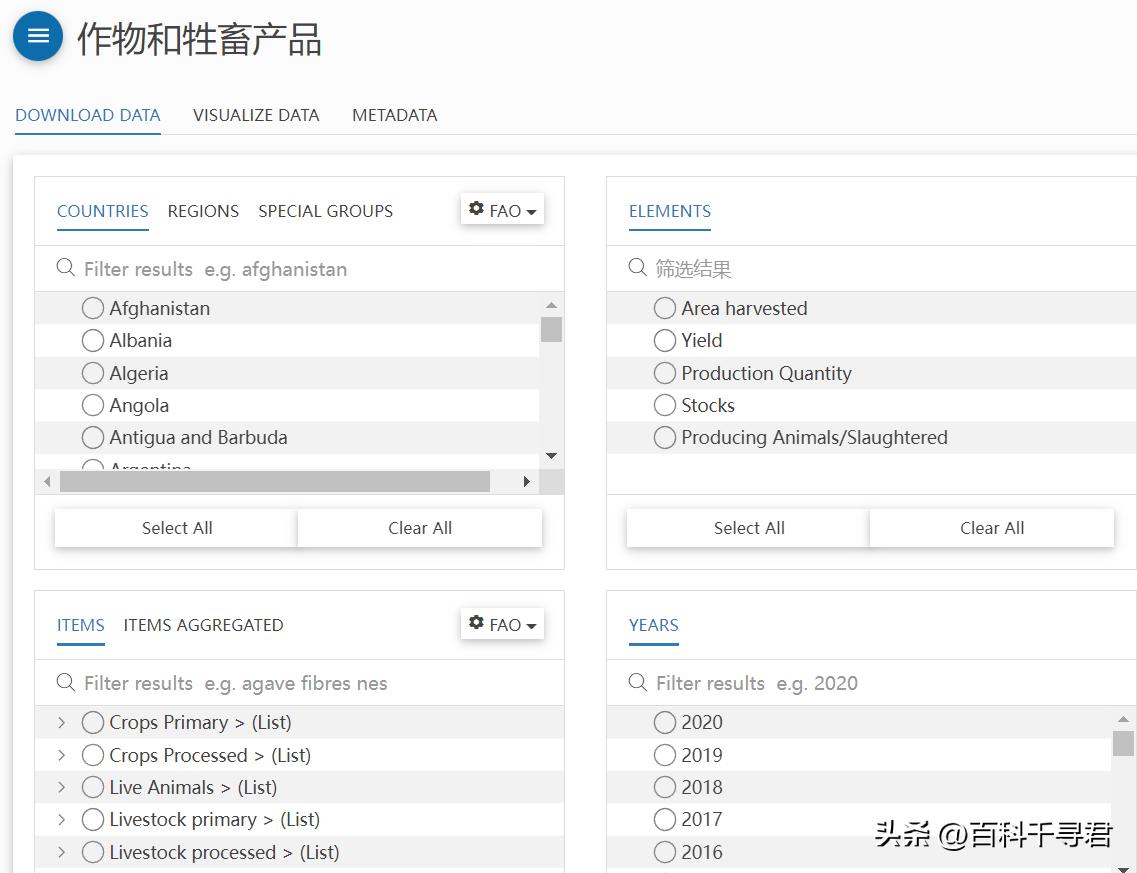Screen dimensions: 1137x873
Task: Open the FAO dropdown in Items panel
Action: [502, 624]
